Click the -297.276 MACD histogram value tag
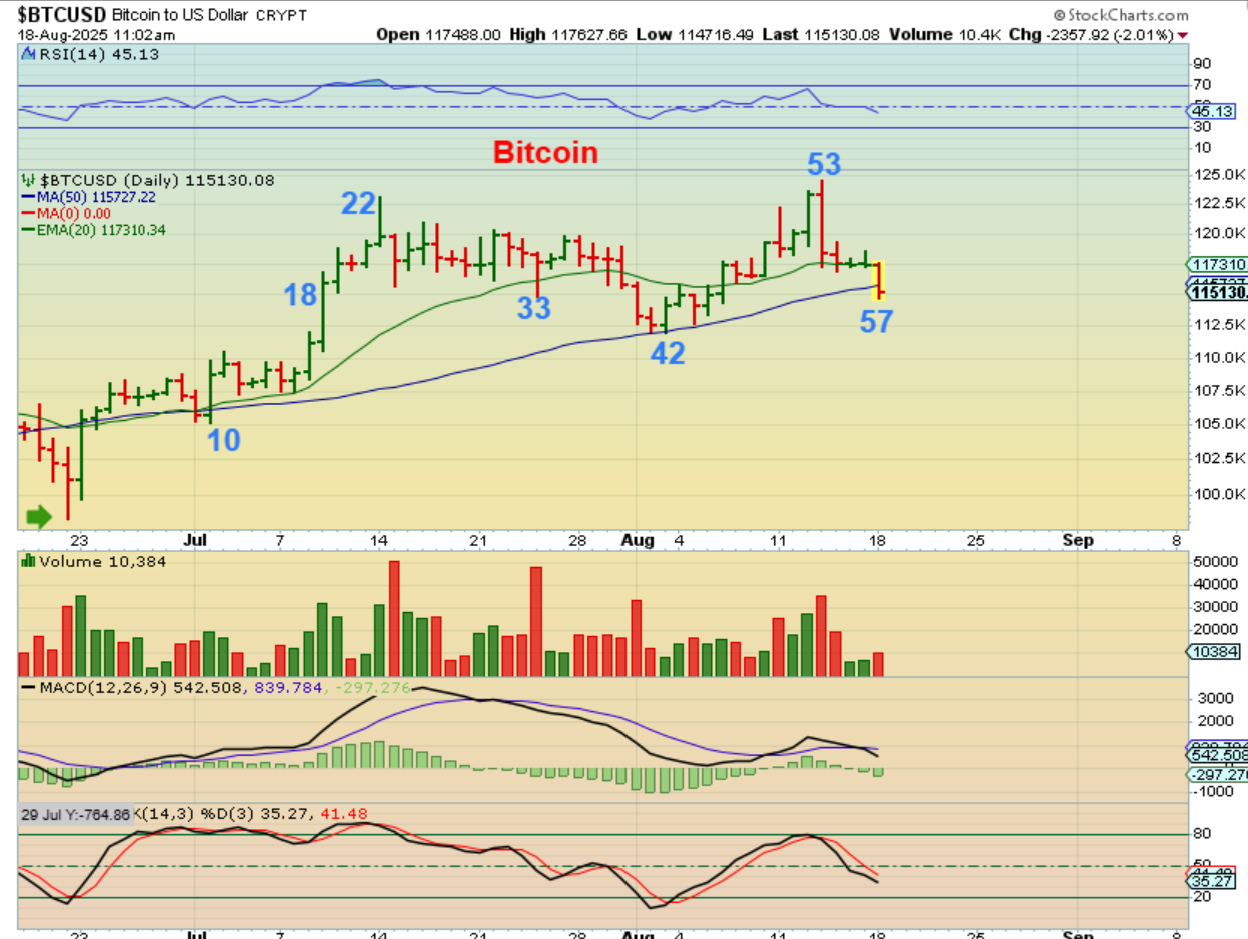 [x=1217, y=775]
